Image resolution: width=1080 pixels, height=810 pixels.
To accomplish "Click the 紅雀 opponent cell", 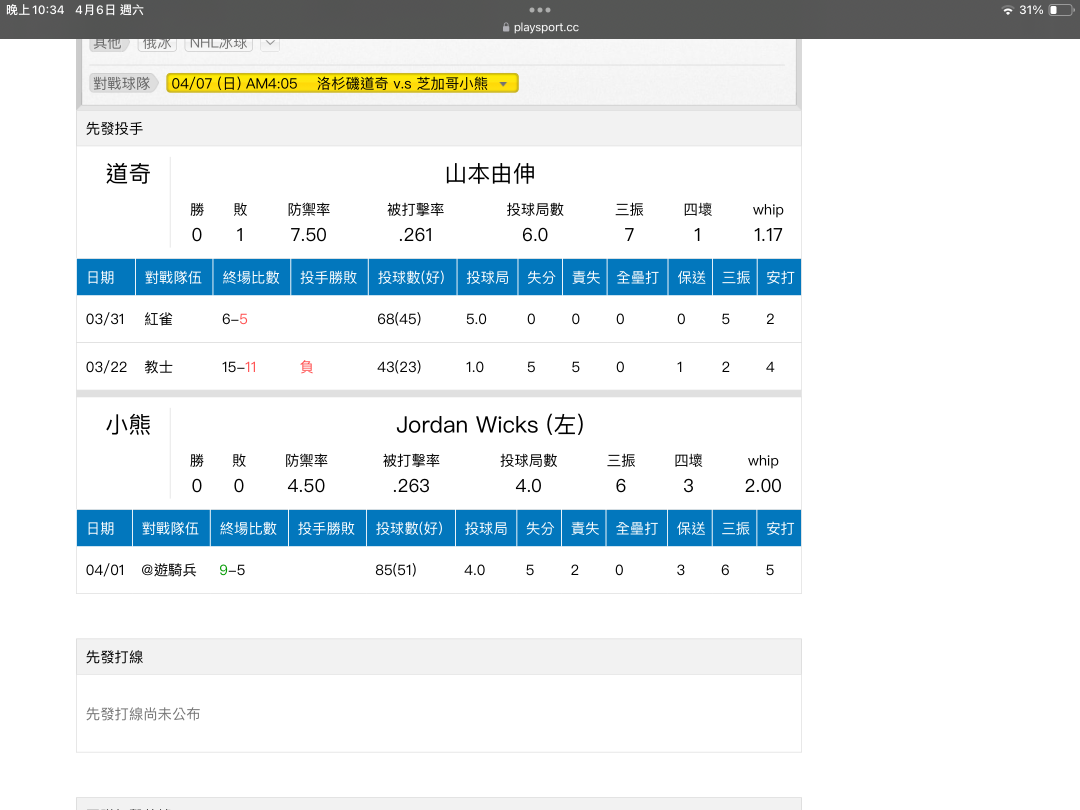I will tap(158, 319).
